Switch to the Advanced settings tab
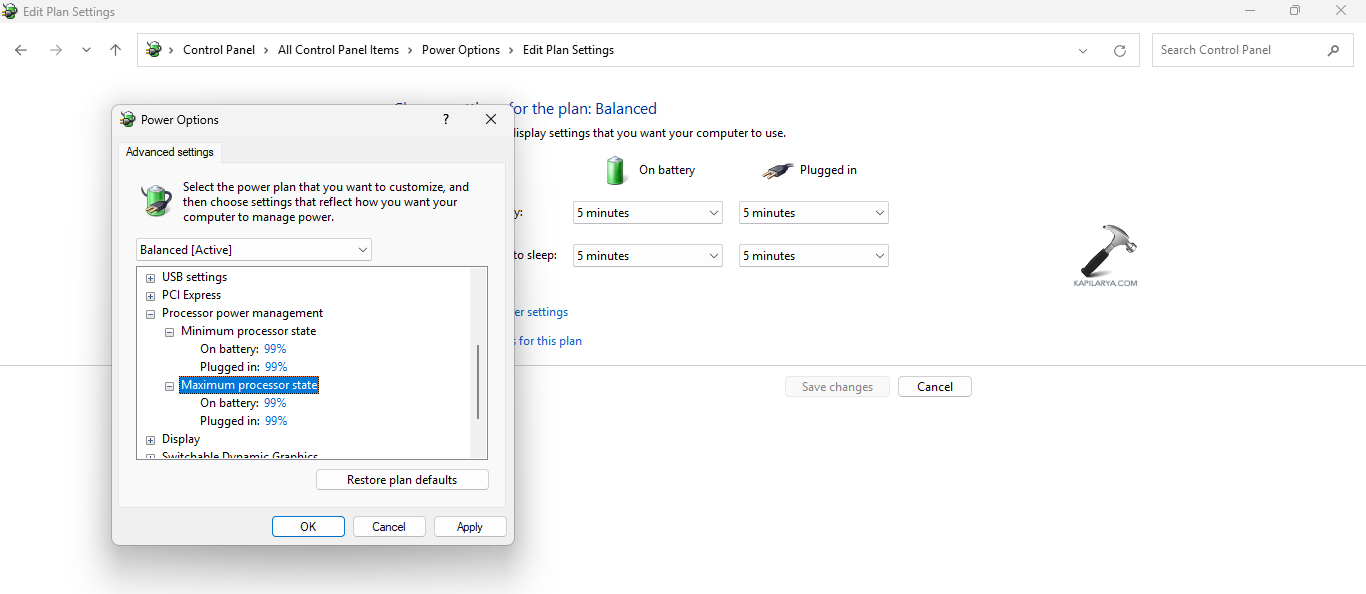Image resolution: width=1366 pixels, height=594 pixels. click(x=169, y=152)
